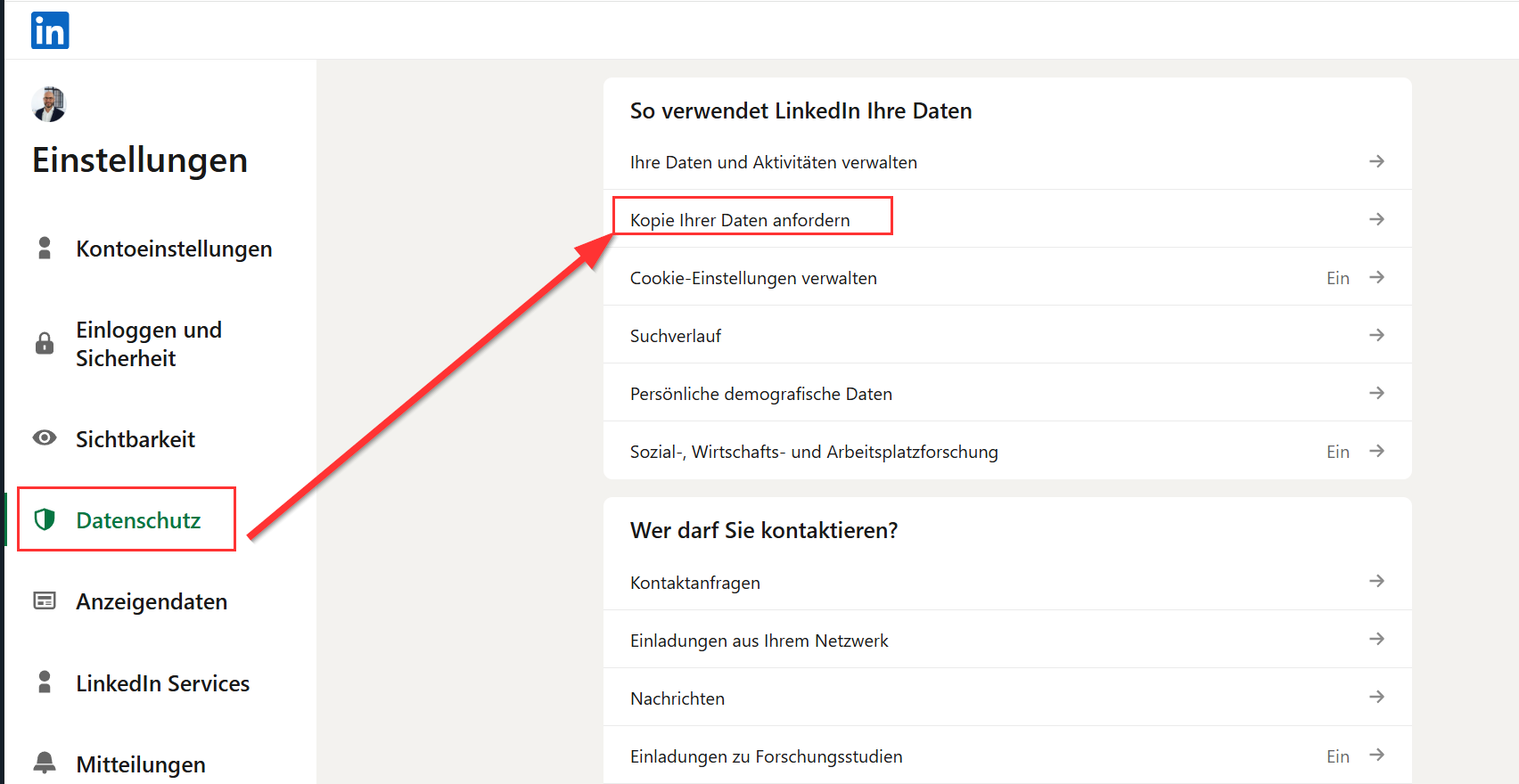Open LinkedIn Services in the sidebar
This screenshot has width=1519, height=784.
point(162,683)
